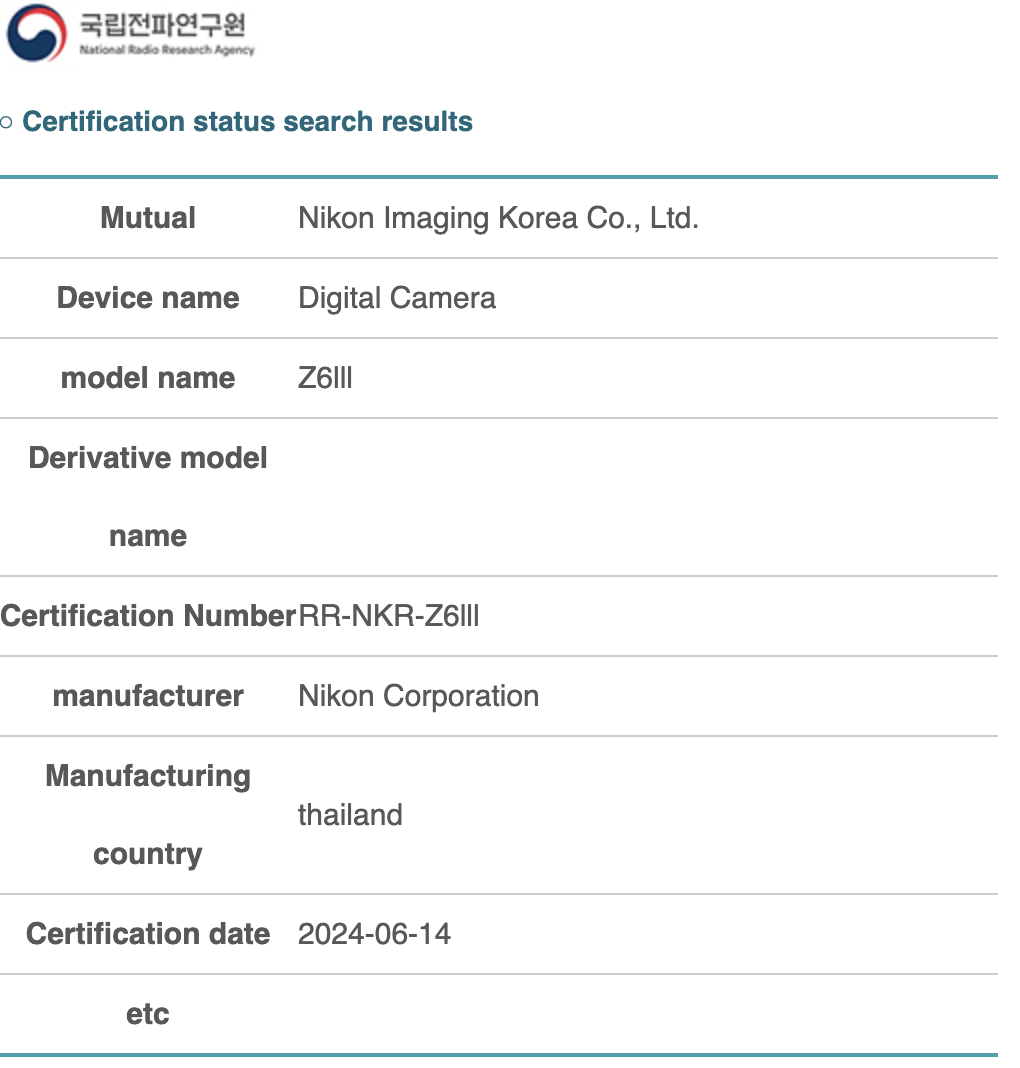The height and width of the screenshot is (1068, 1020).
Task: Click the Derivative model name label
Action: [x=148, y=496]
